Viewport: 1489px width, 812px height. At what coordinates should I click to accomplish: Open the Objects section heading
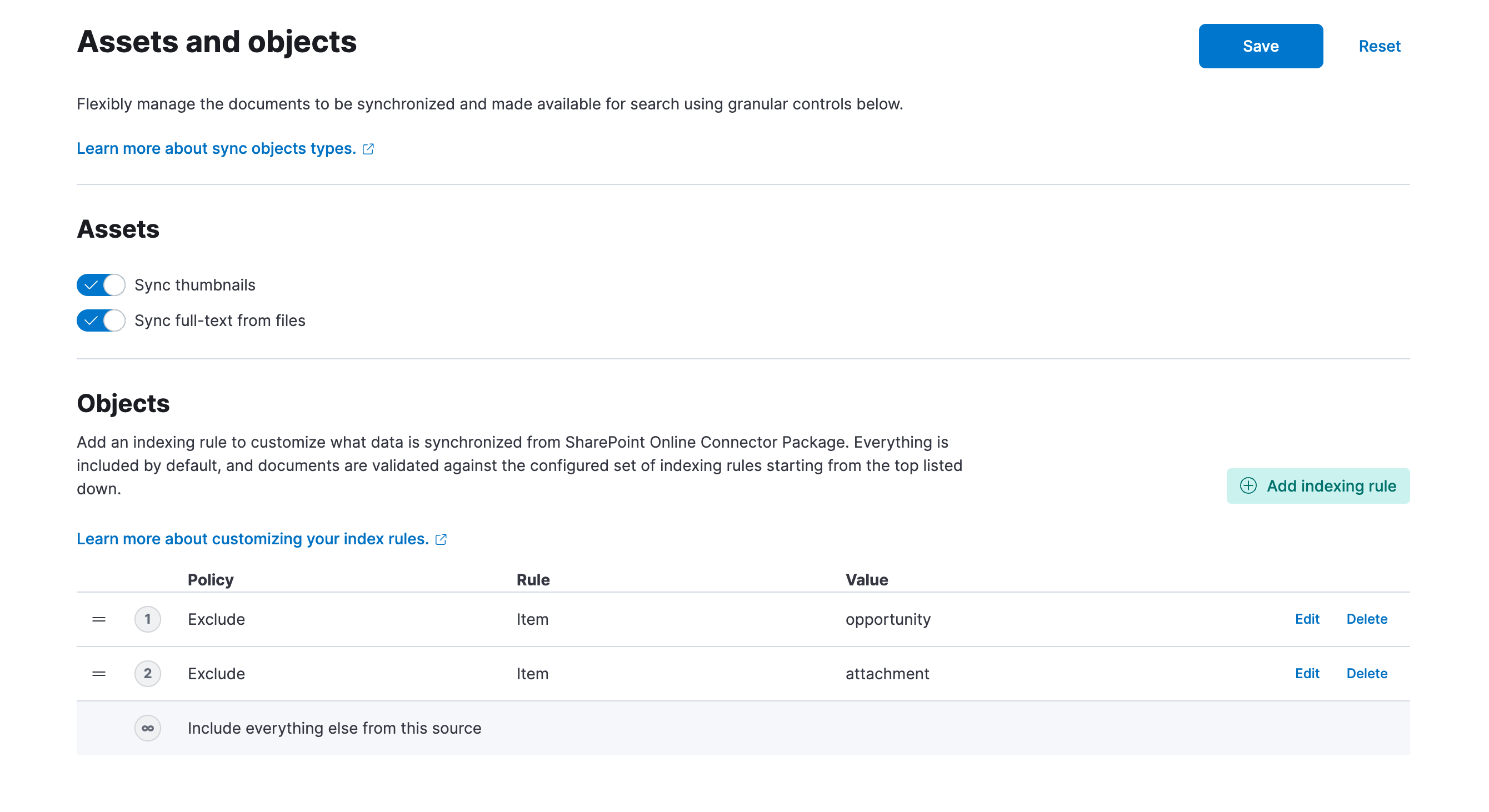point(123,403)
